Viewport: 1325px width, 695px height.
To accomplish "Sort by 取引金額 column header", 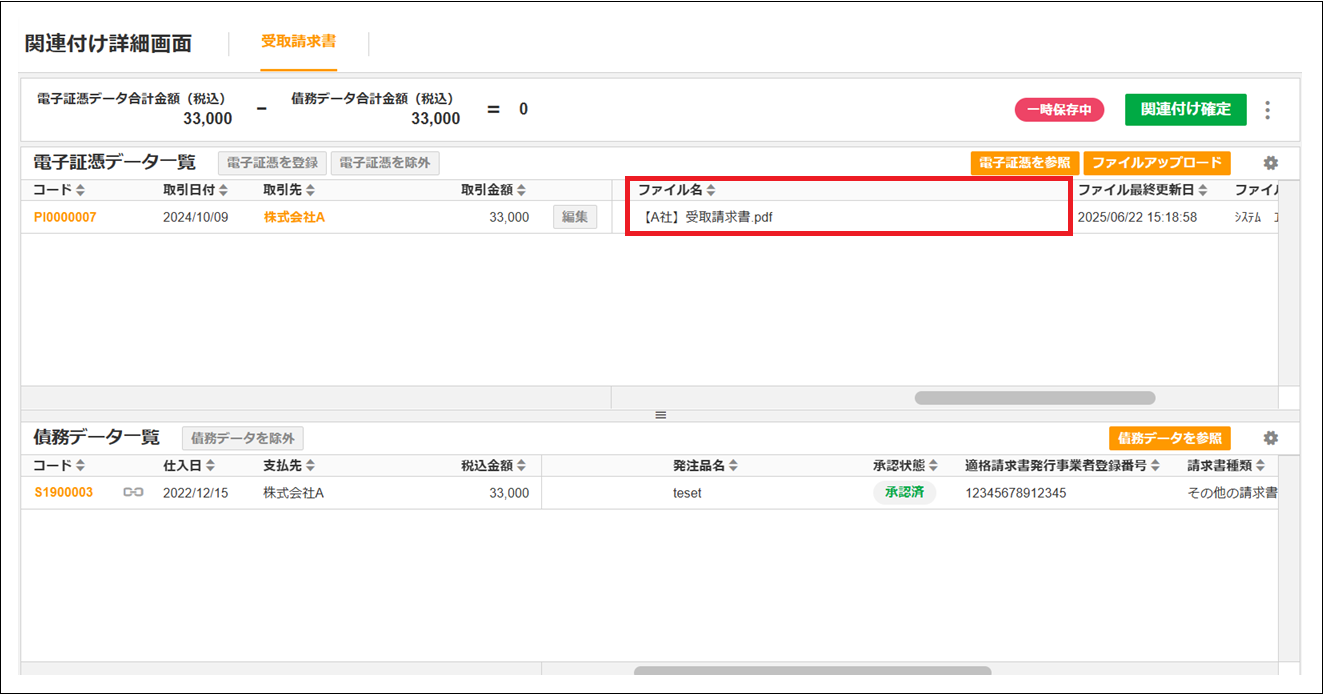I will click(x=520, y=190).
